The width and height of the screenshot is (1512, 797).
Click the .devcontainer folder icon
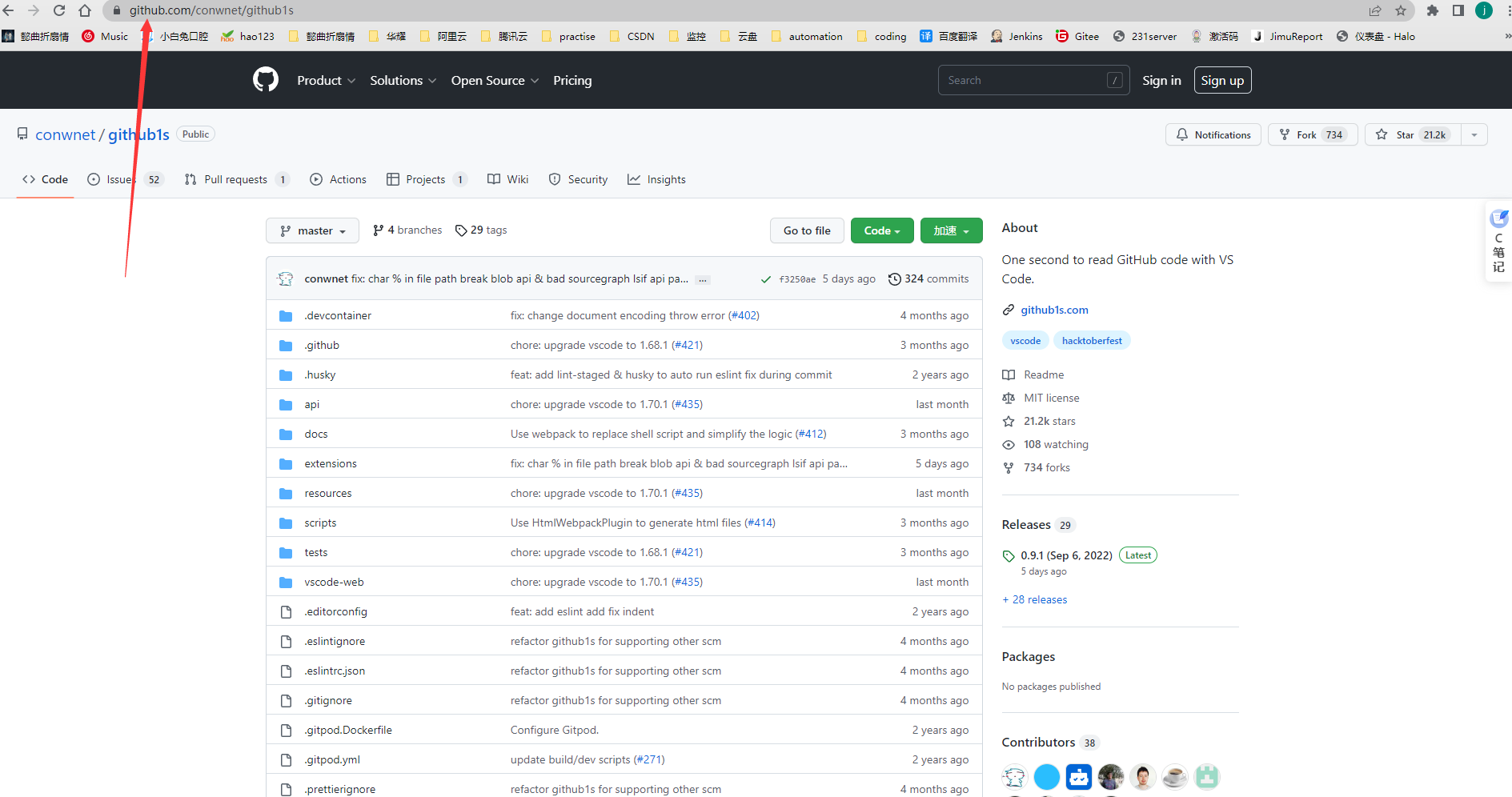286,315
